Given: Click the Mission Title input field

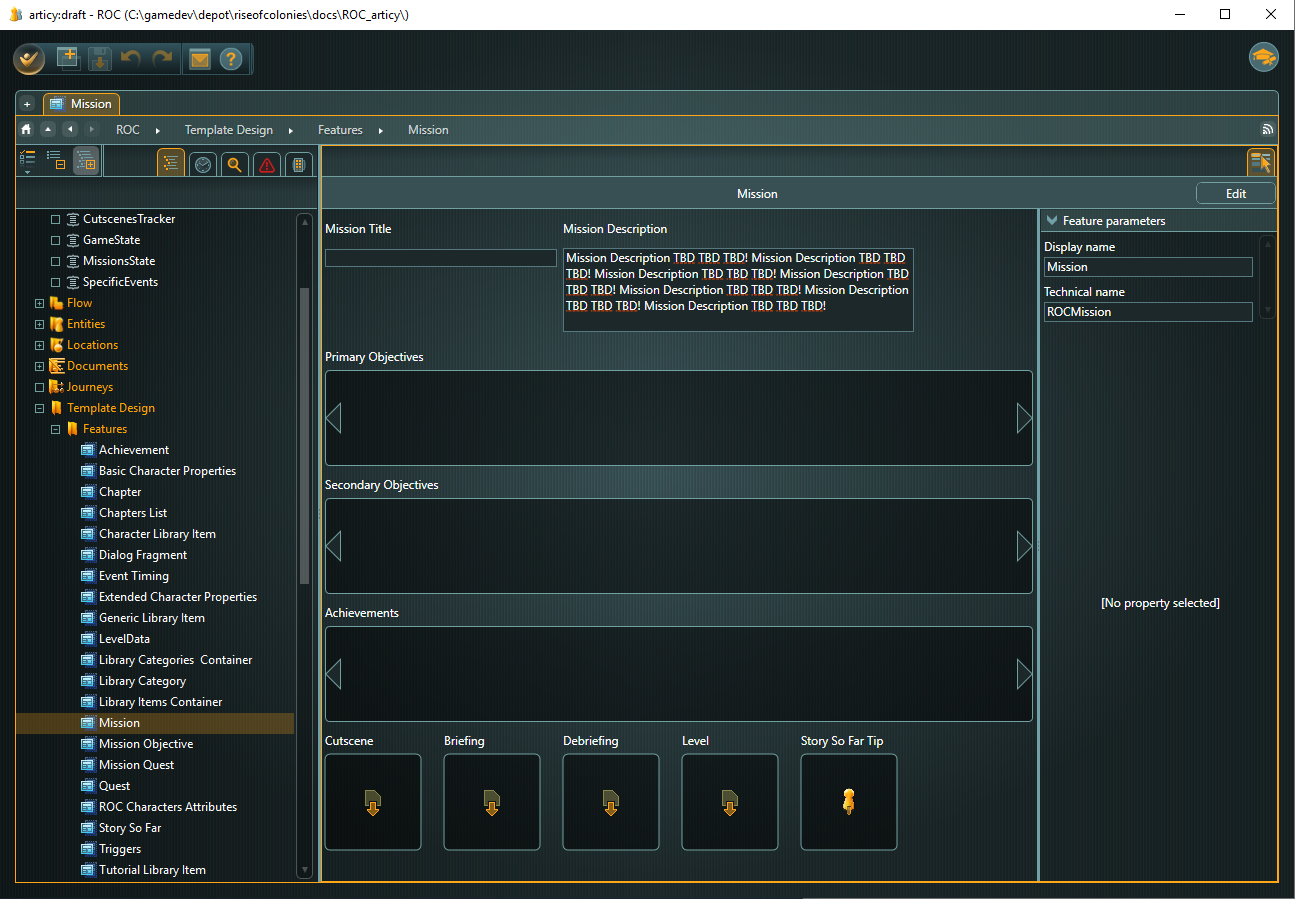Looking at the screenshot, I should tap(440, 258).
